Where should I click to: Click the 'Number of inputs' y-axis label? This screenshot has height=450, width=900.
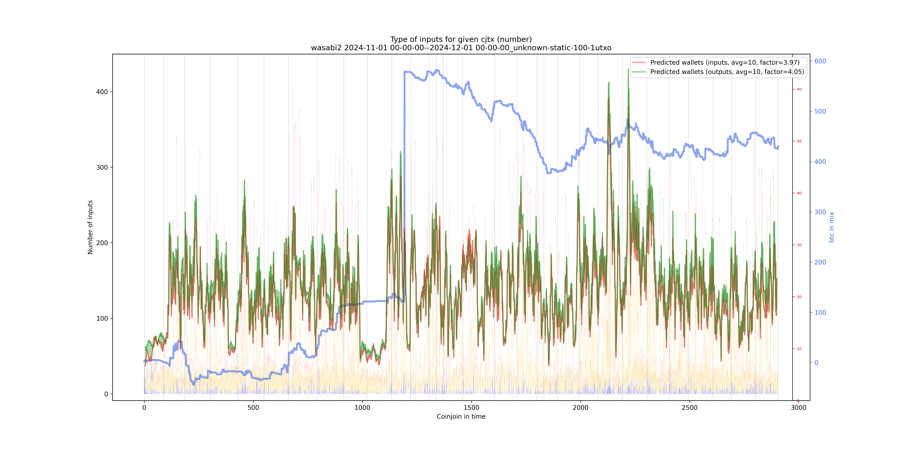pos(90,228)
